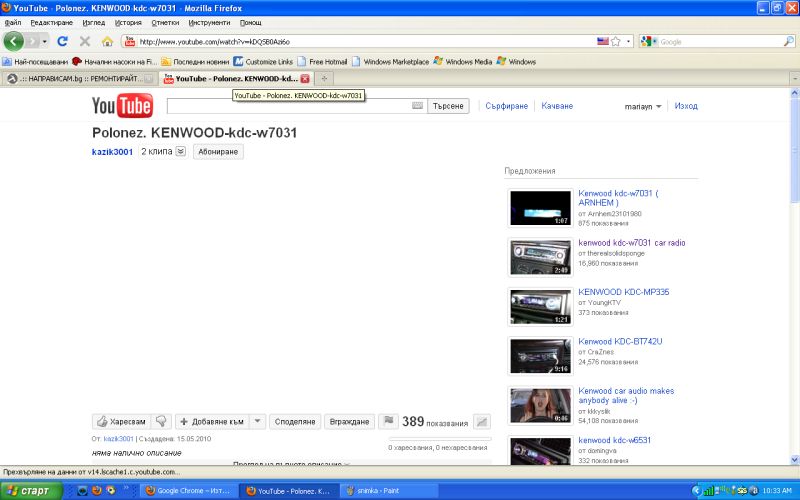
Task: Expand the dropdown next to Добавяне към
Action: 257,422
